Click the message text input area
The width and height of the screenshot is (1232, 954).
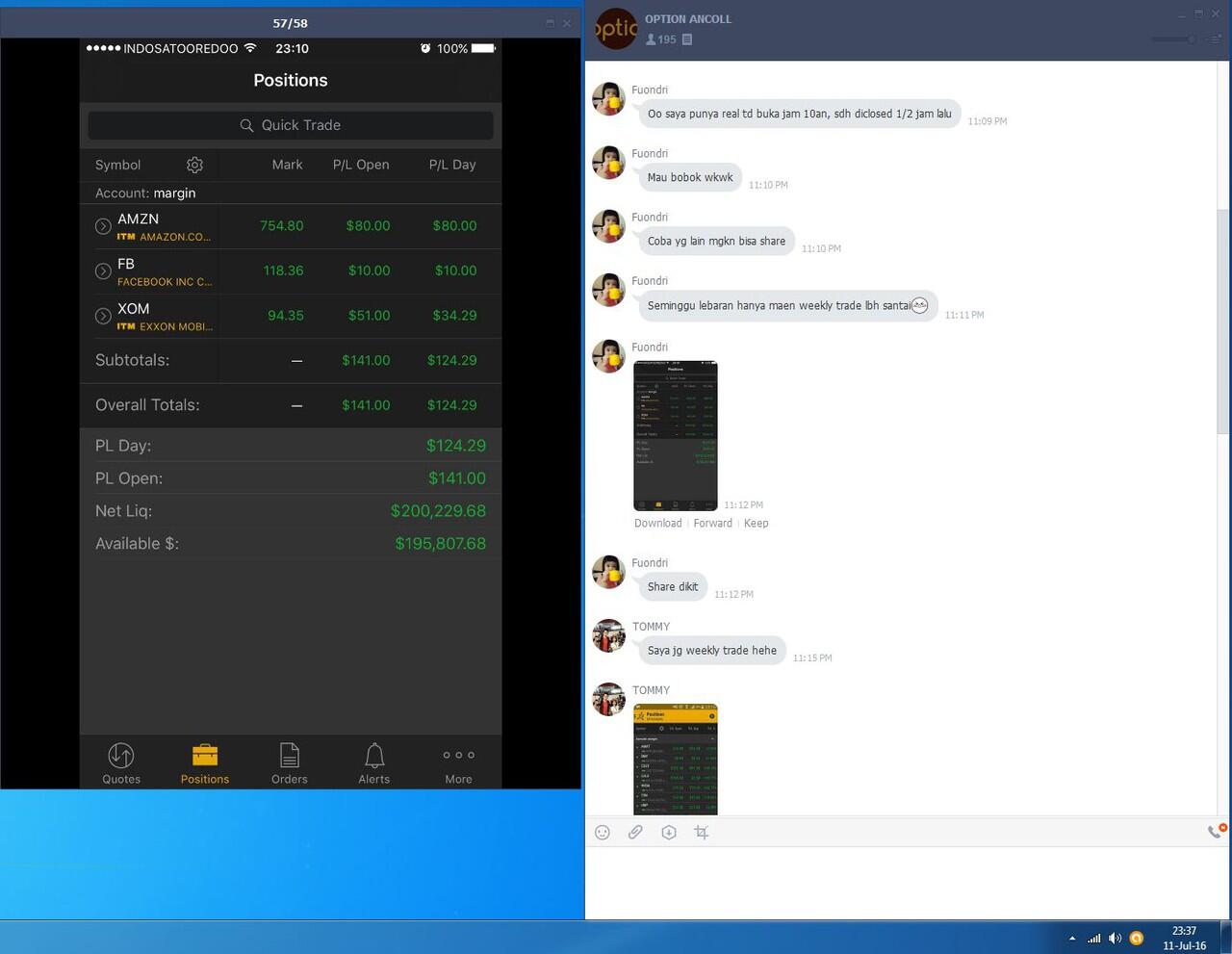pos(908,883)
